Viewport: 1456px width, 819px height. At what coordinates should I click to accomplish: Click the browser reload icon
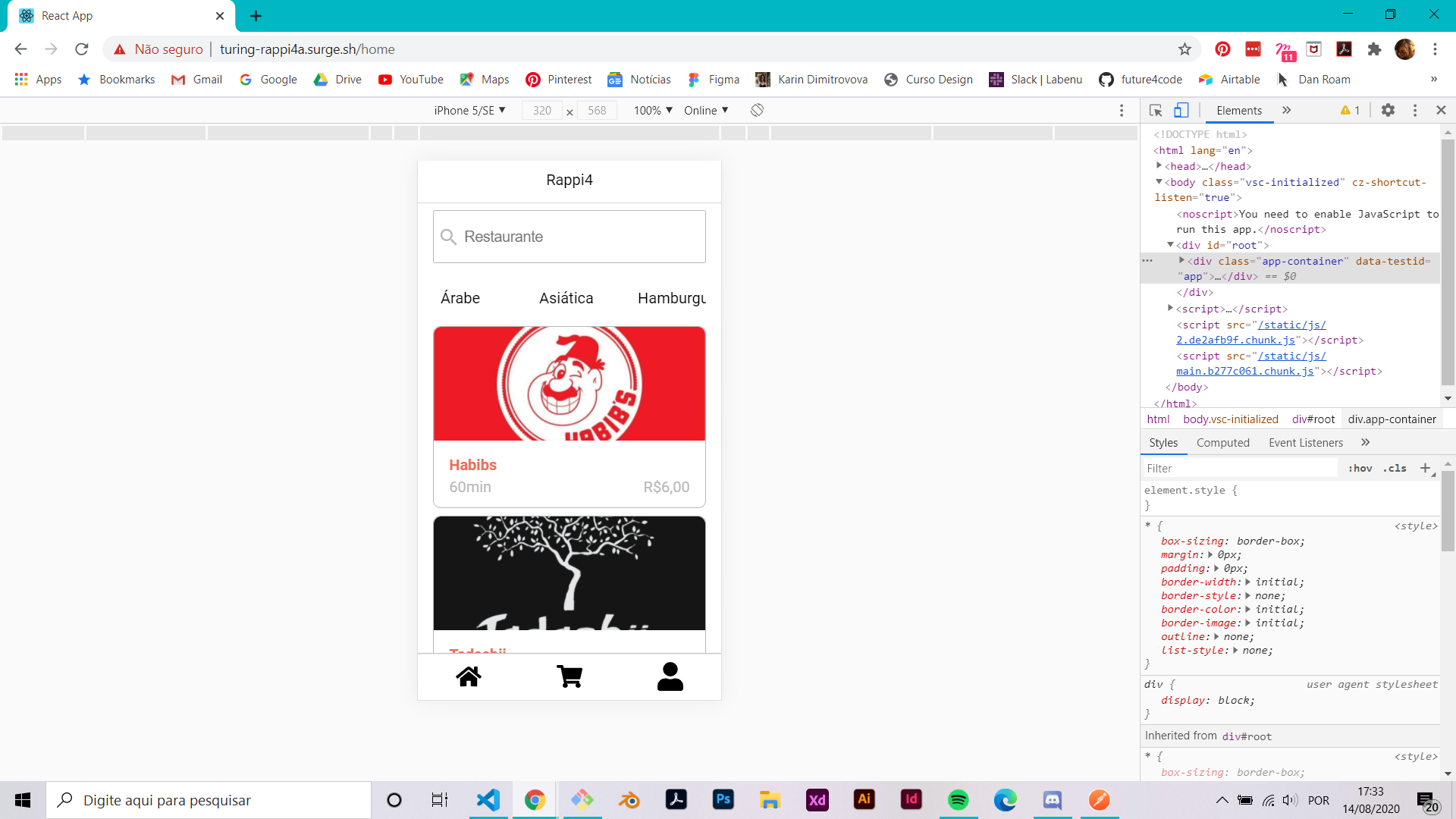(x=82, y=49)
